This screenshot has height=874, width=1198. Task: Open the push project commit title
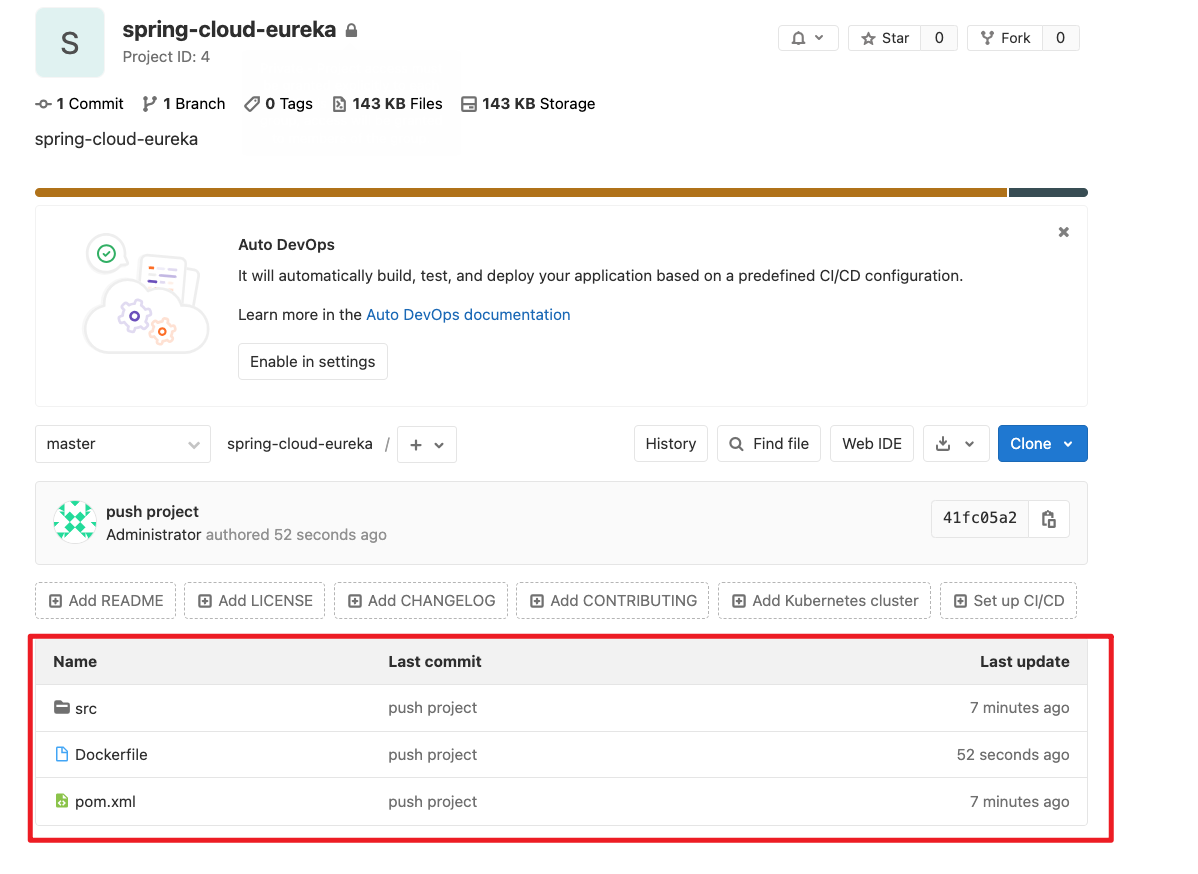pos(152,512)
